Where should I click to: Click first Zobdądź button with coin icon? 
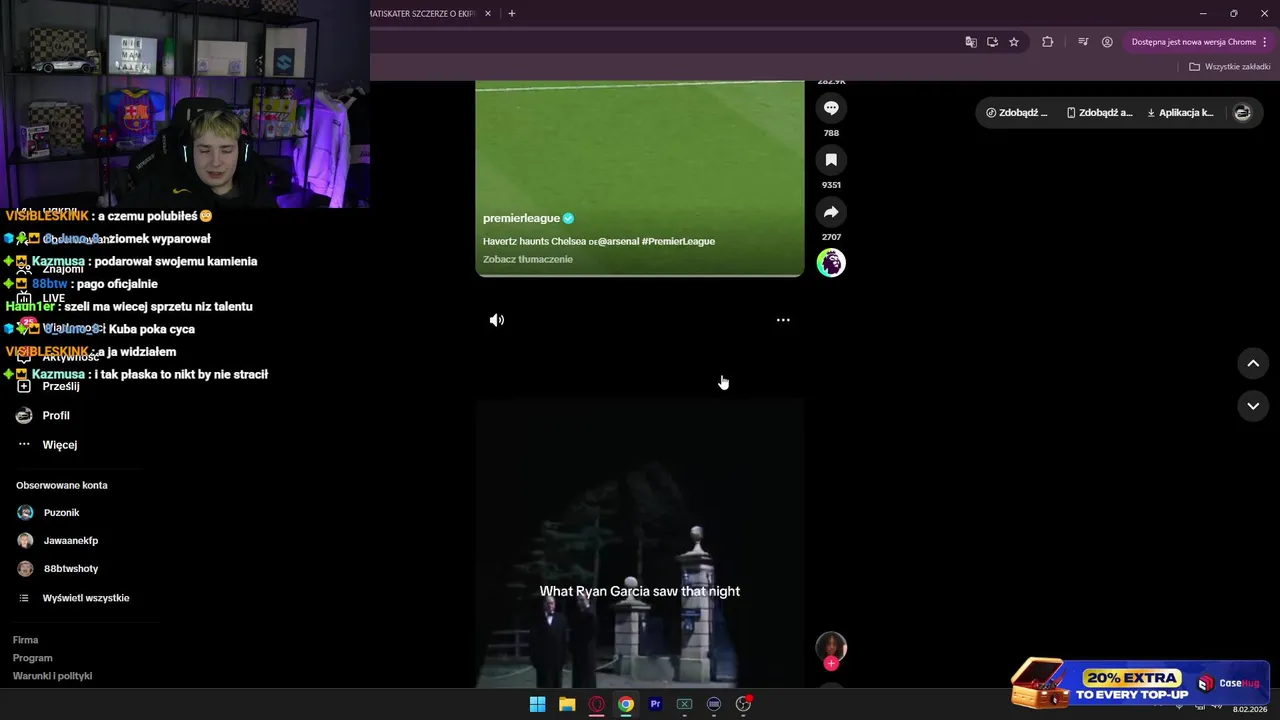tap(1017, 113)
